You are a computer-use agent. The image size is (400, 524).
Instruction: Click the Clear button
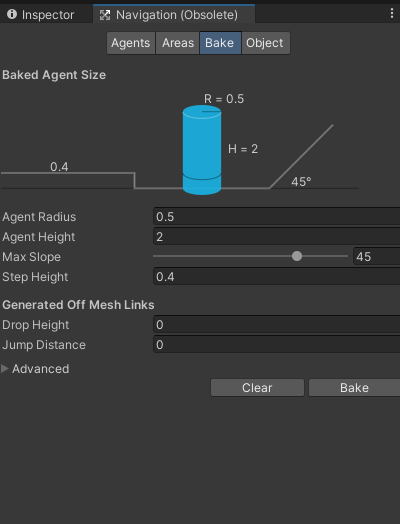[x=257, y=388]
